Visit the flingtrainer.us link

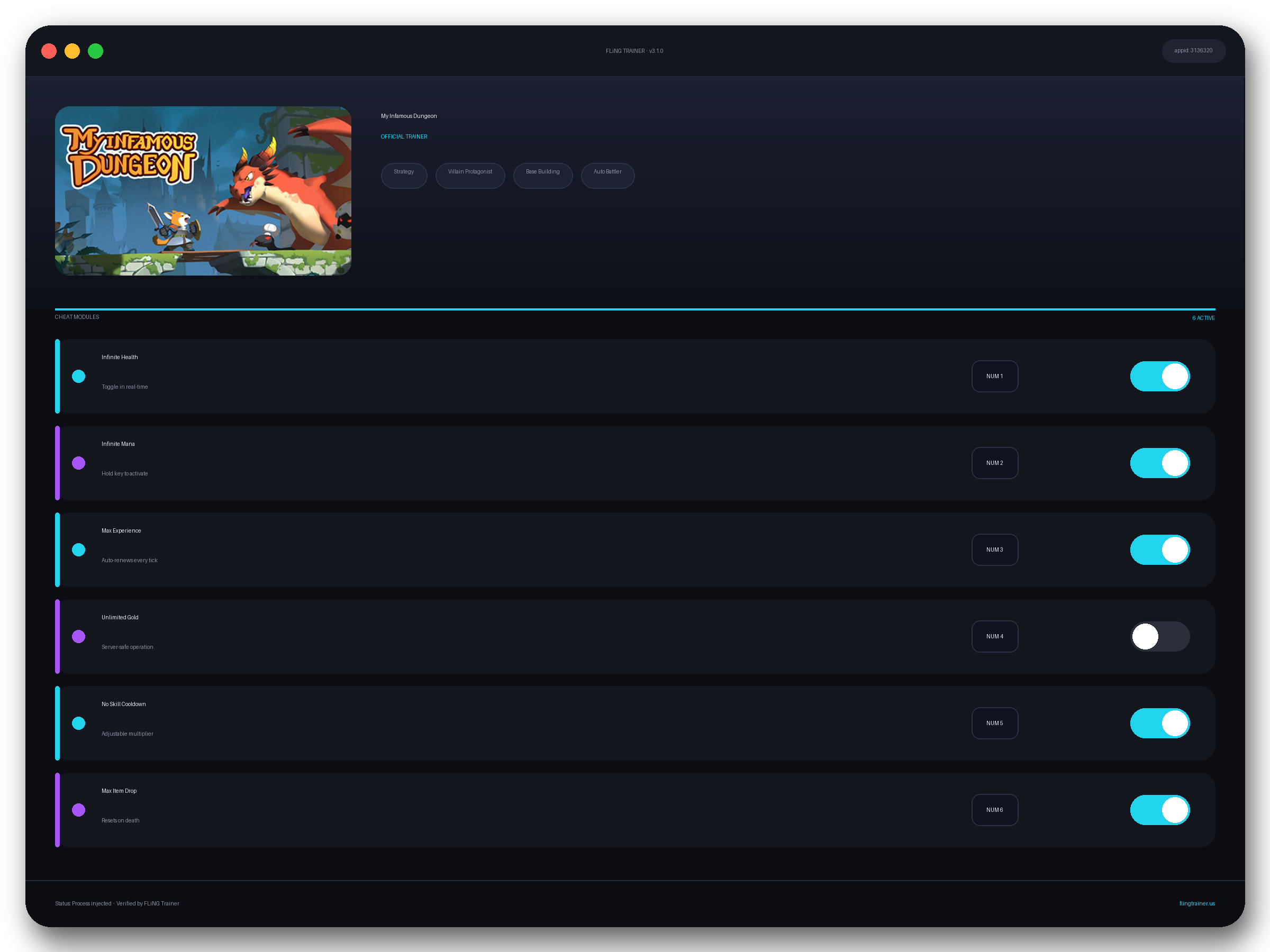(x=1197, y=903)
